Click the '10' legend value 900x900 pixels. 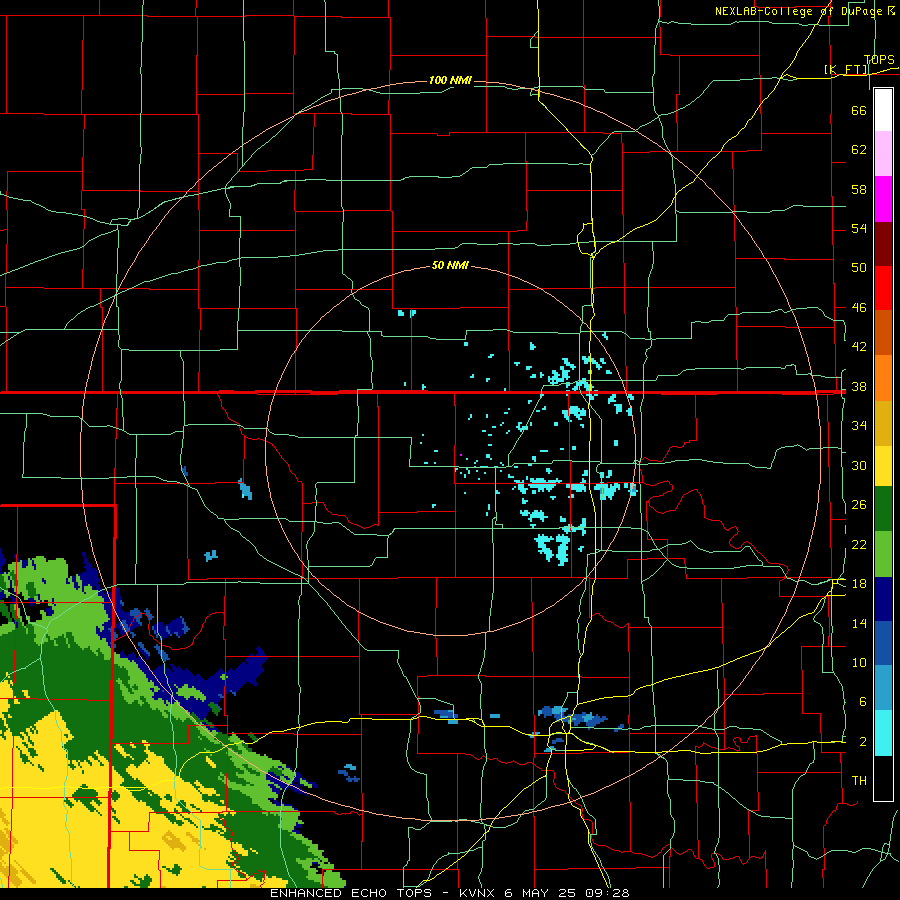pos(859,663)
